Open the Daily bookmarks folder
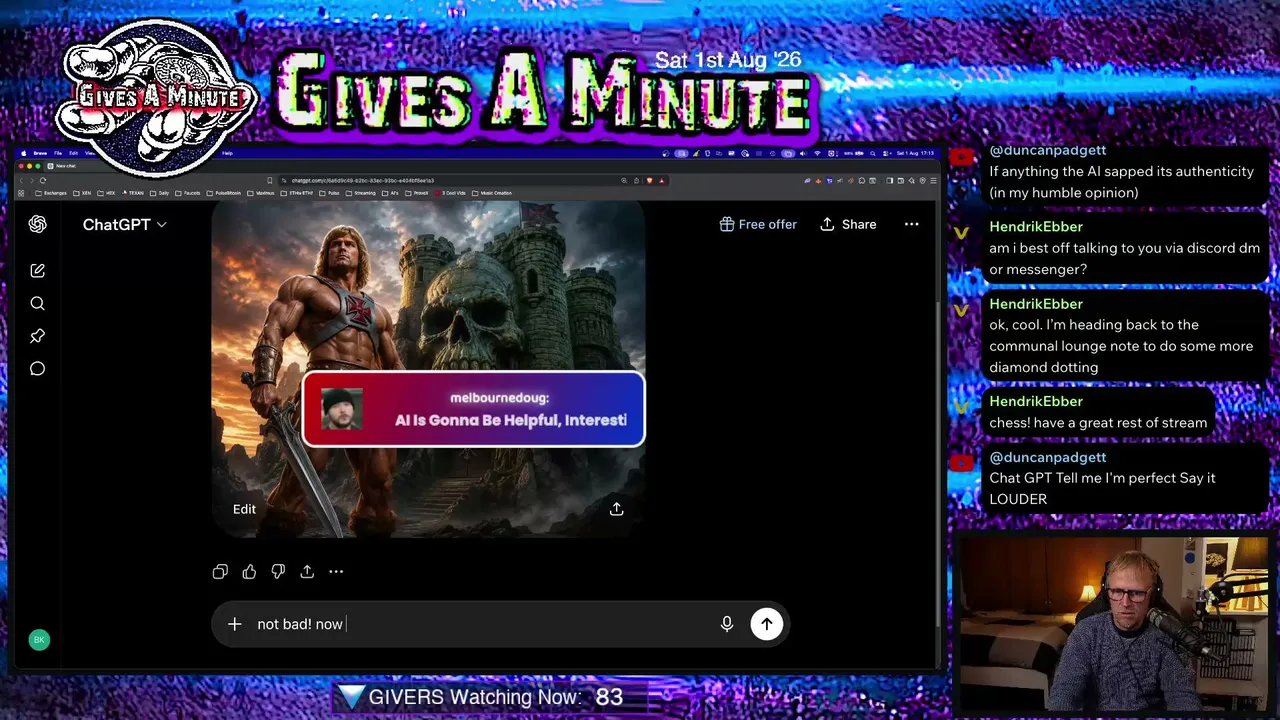The image size is (1280, 720). (160, 193)
